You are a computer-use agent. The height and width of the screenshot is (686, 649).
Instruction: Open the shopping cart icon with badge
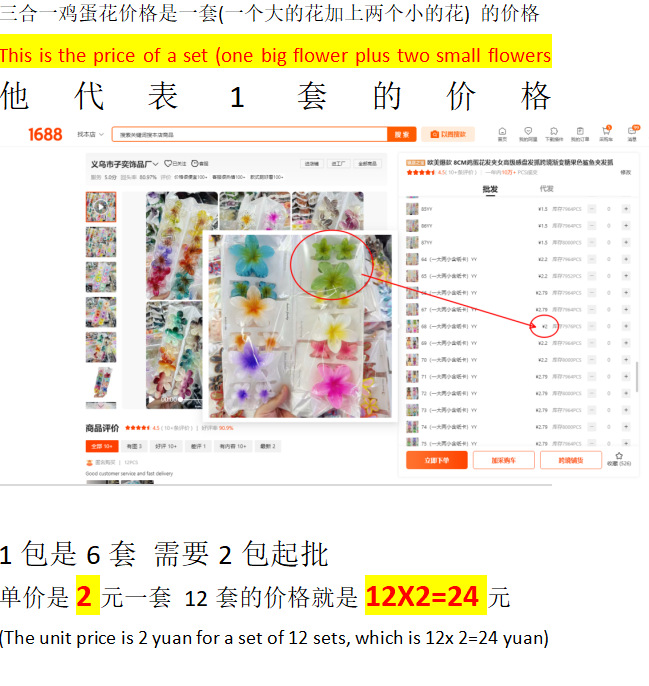pos(606,131)
